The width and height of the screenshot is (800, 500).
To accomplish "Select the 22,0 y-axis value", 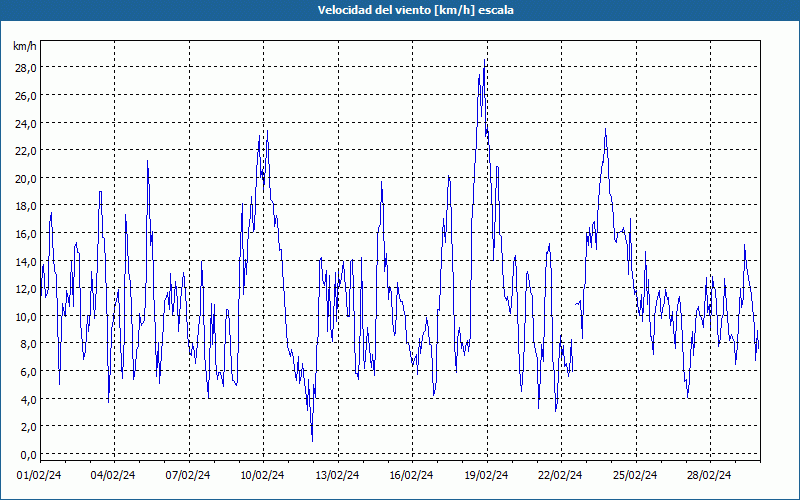I will (26, 151).
